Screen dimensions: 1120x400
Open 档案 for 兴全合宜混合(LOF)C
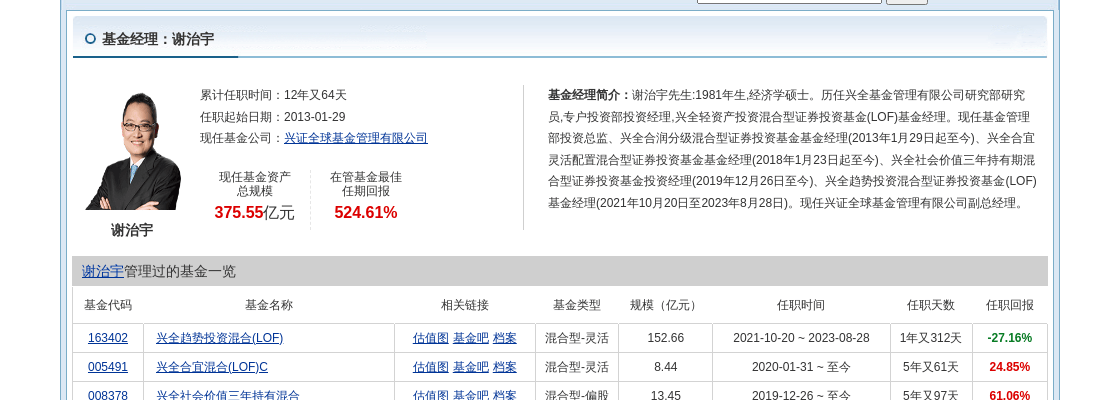point(504,367)
